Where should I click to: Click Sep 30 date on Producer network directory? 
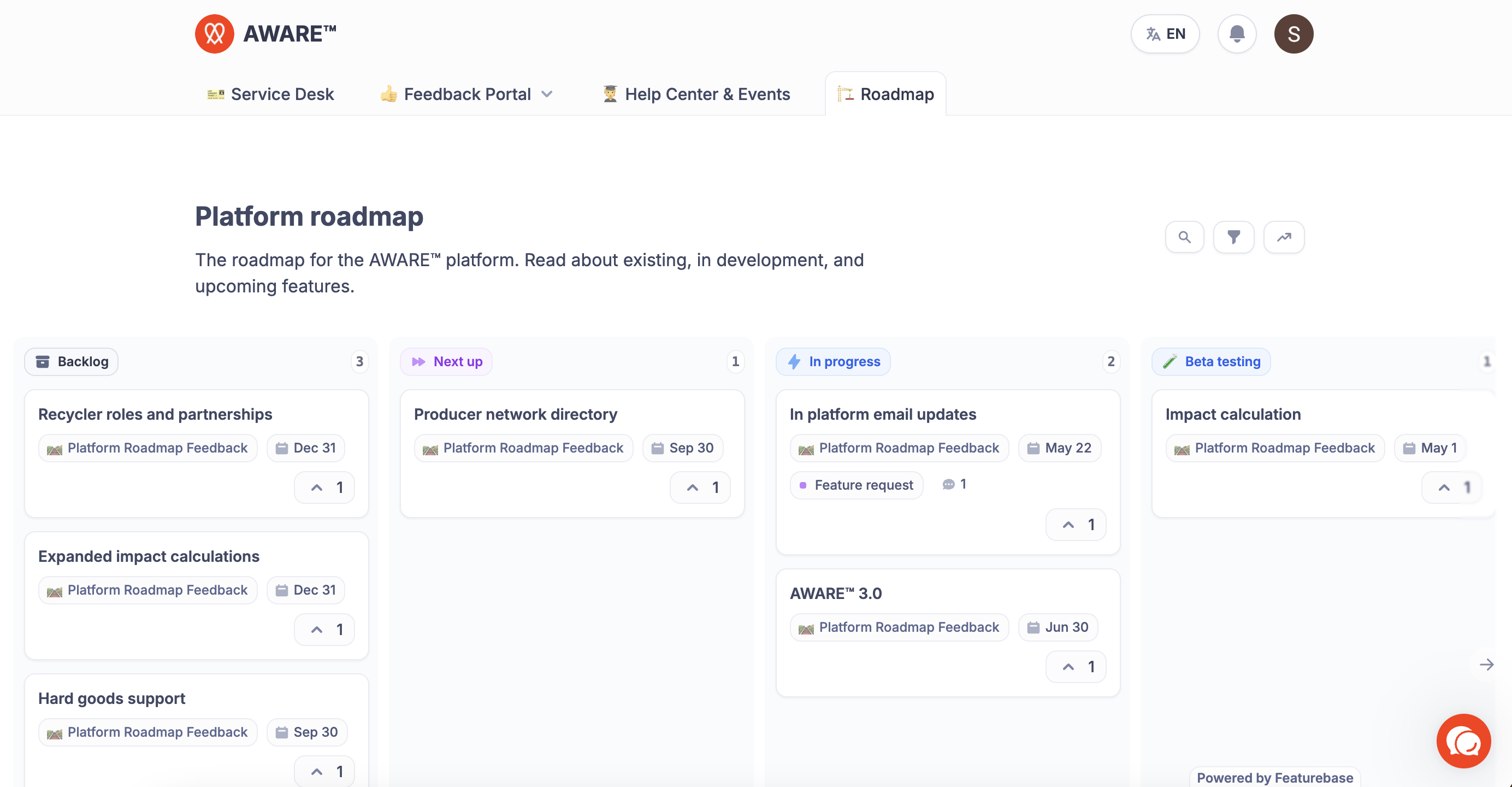point(683,448)
